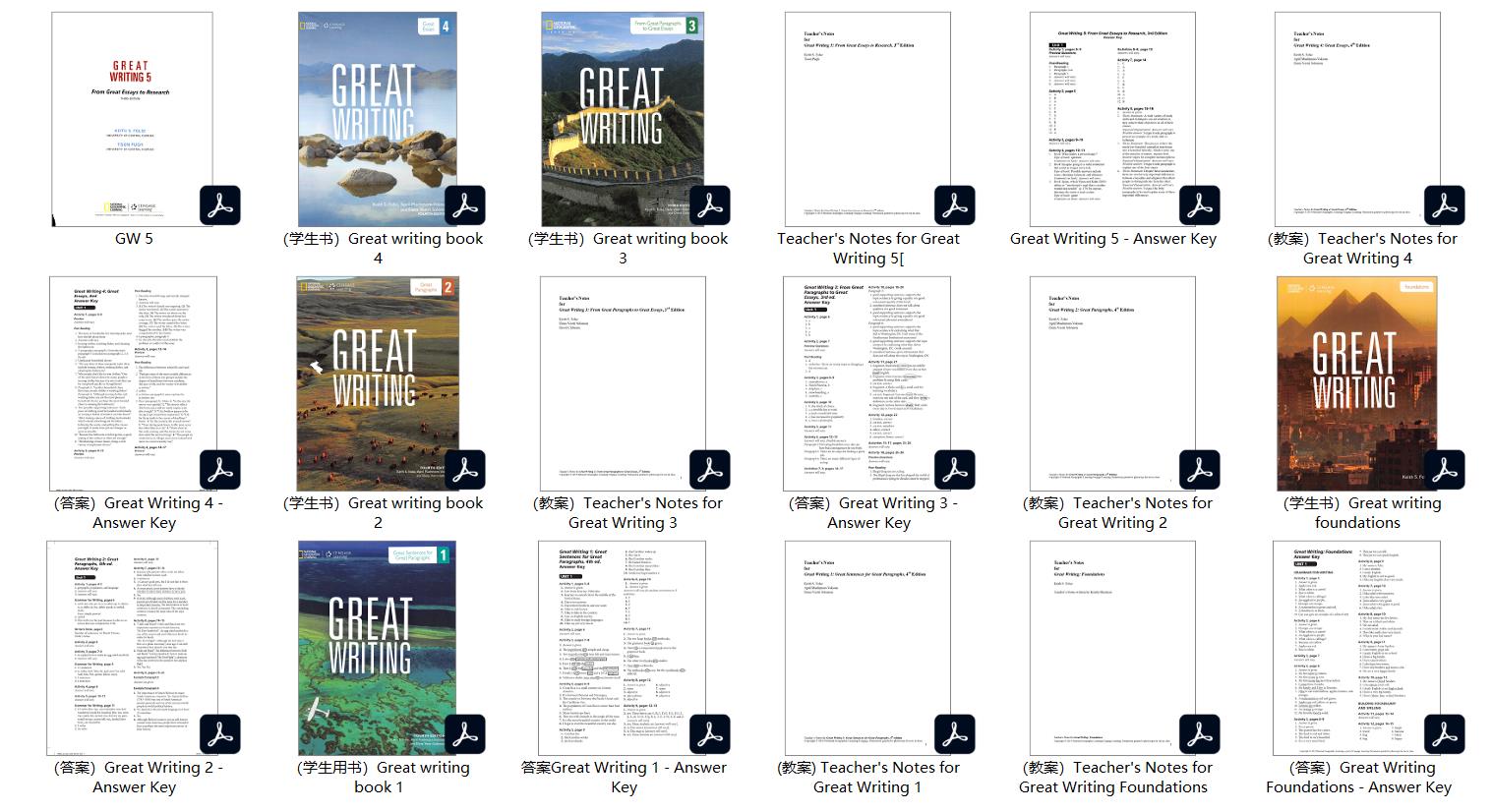Screen dimensions: 1492x812
Task: Click PDF badge on Teacher's Notes Great Writing 1
Action: pyautogui.click(x=954, y=735)
